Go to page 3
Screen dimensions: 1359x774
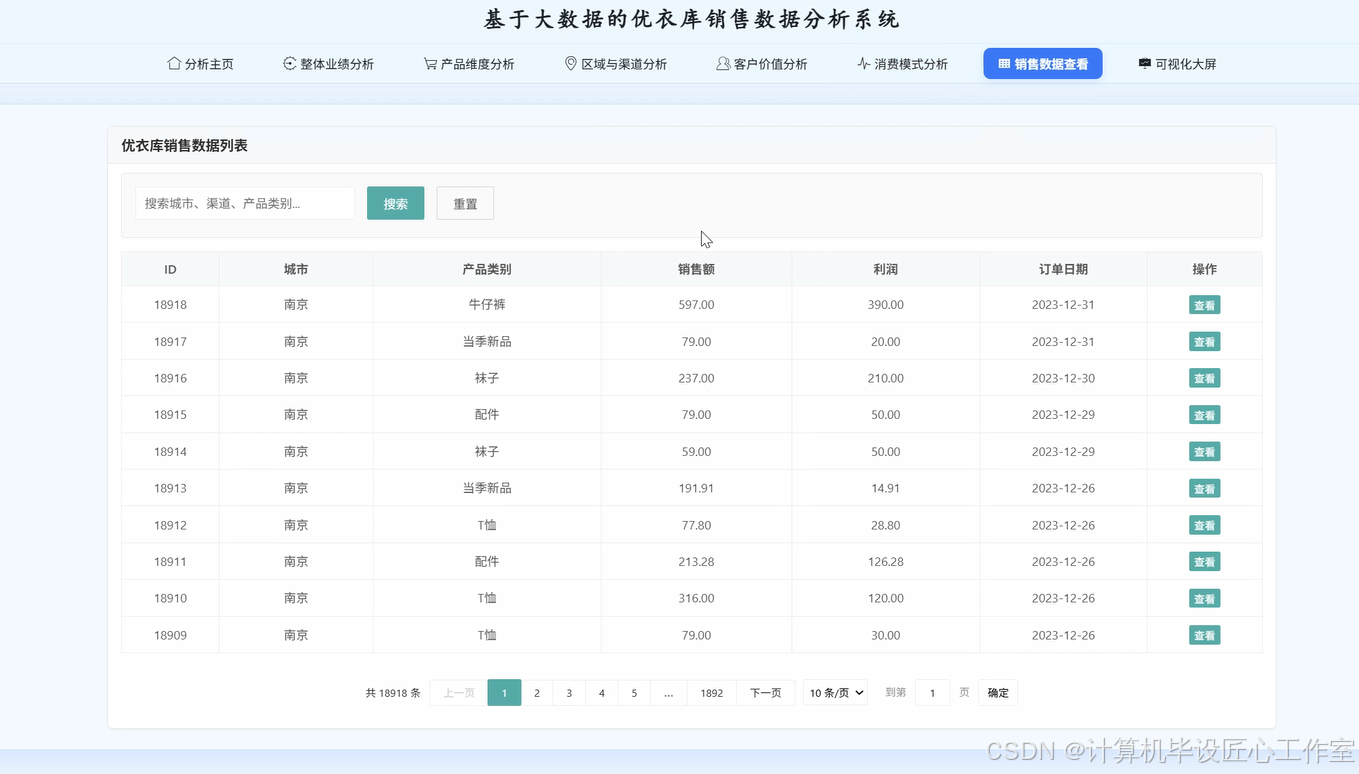pyautogui.click(x=569, y=693)
